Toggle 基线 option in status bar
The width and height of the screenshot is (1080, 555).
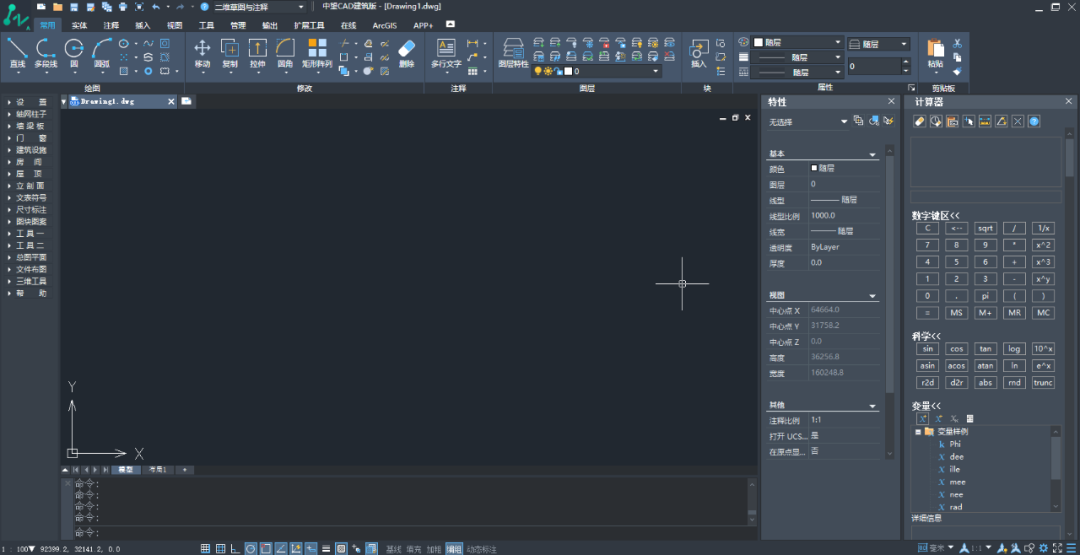[x=393, y=549]
